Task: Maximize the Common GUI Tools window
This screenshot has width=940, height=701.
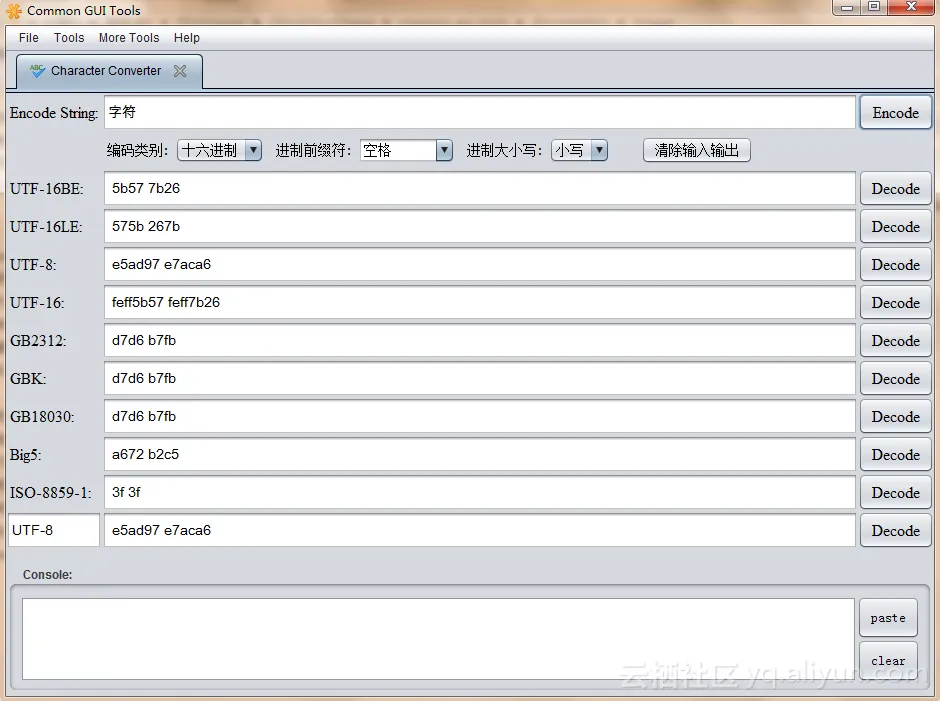Action: [x=874, y=7]
